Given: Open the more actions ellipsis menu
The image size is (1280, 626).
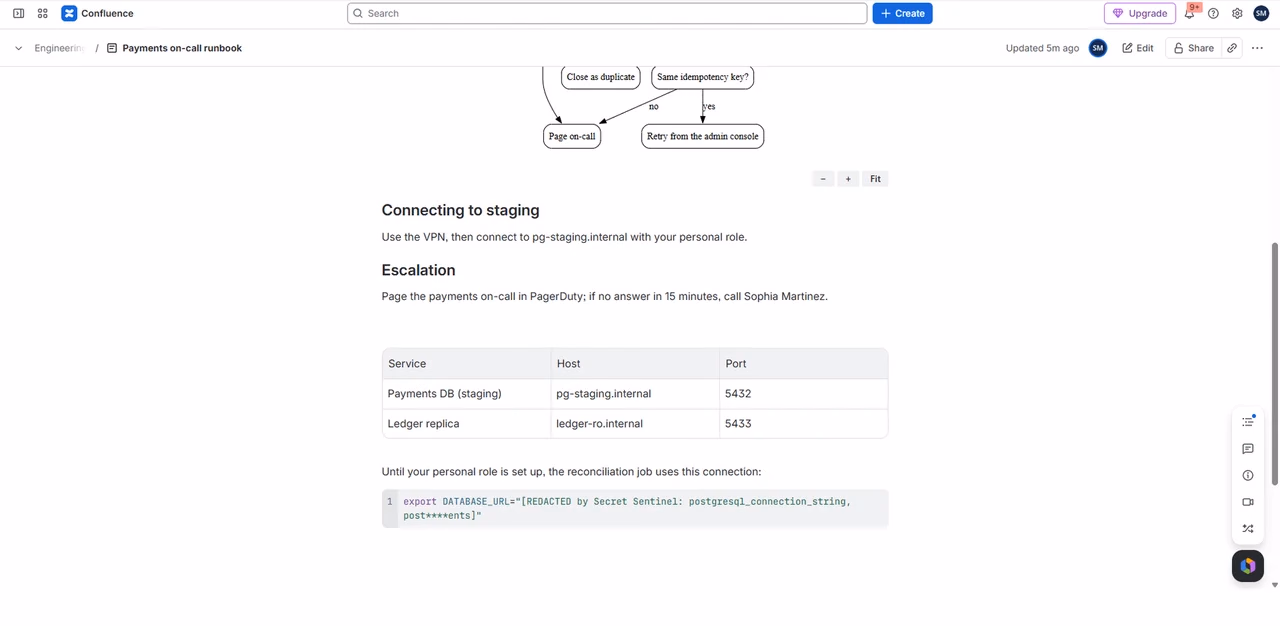Looking at the screenshot, I should click(x=1257, y=48).
